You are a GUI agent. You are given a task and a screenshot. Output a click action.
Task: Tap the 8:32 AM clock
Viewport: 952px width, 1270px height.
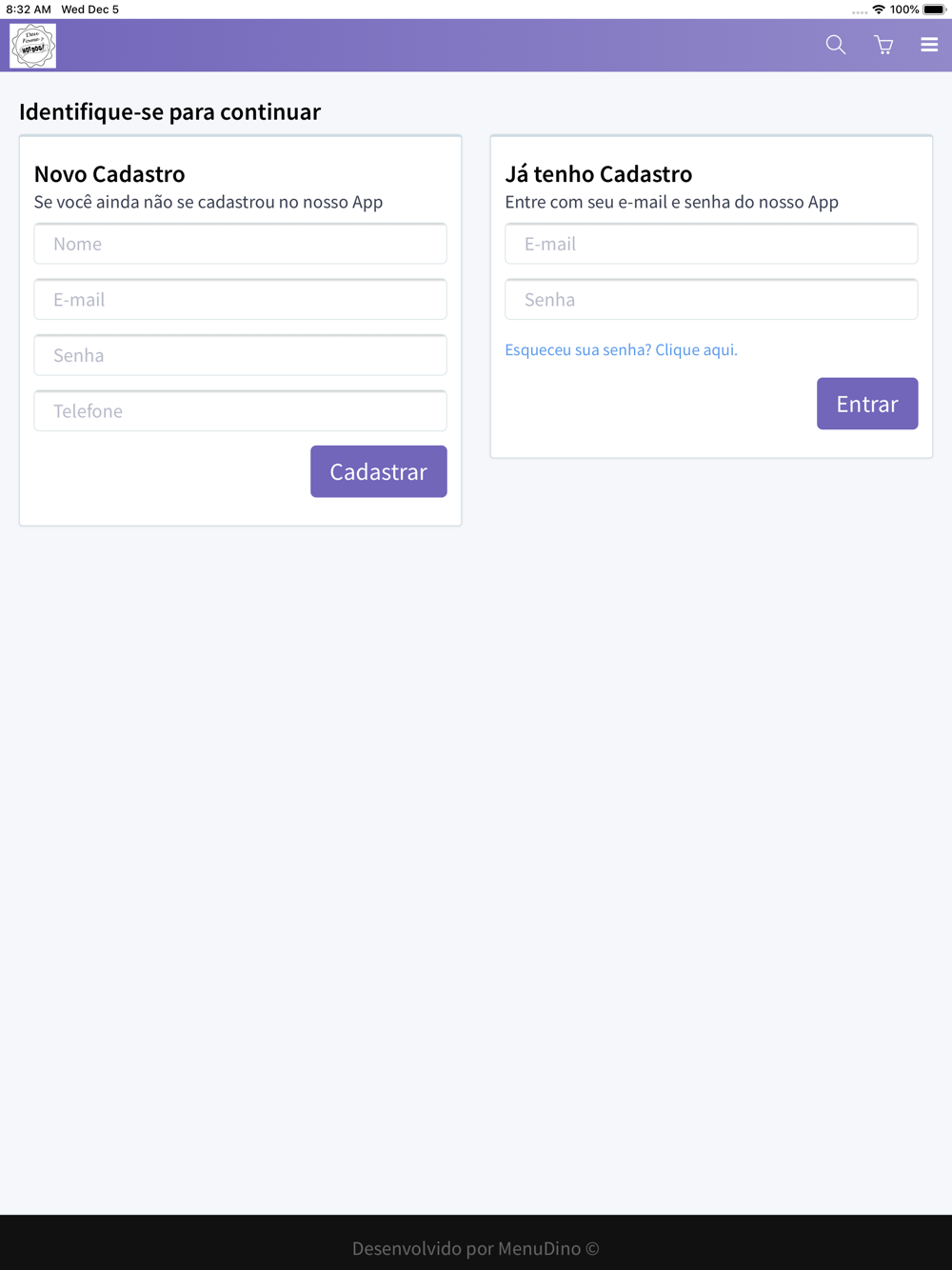(29, 10)
